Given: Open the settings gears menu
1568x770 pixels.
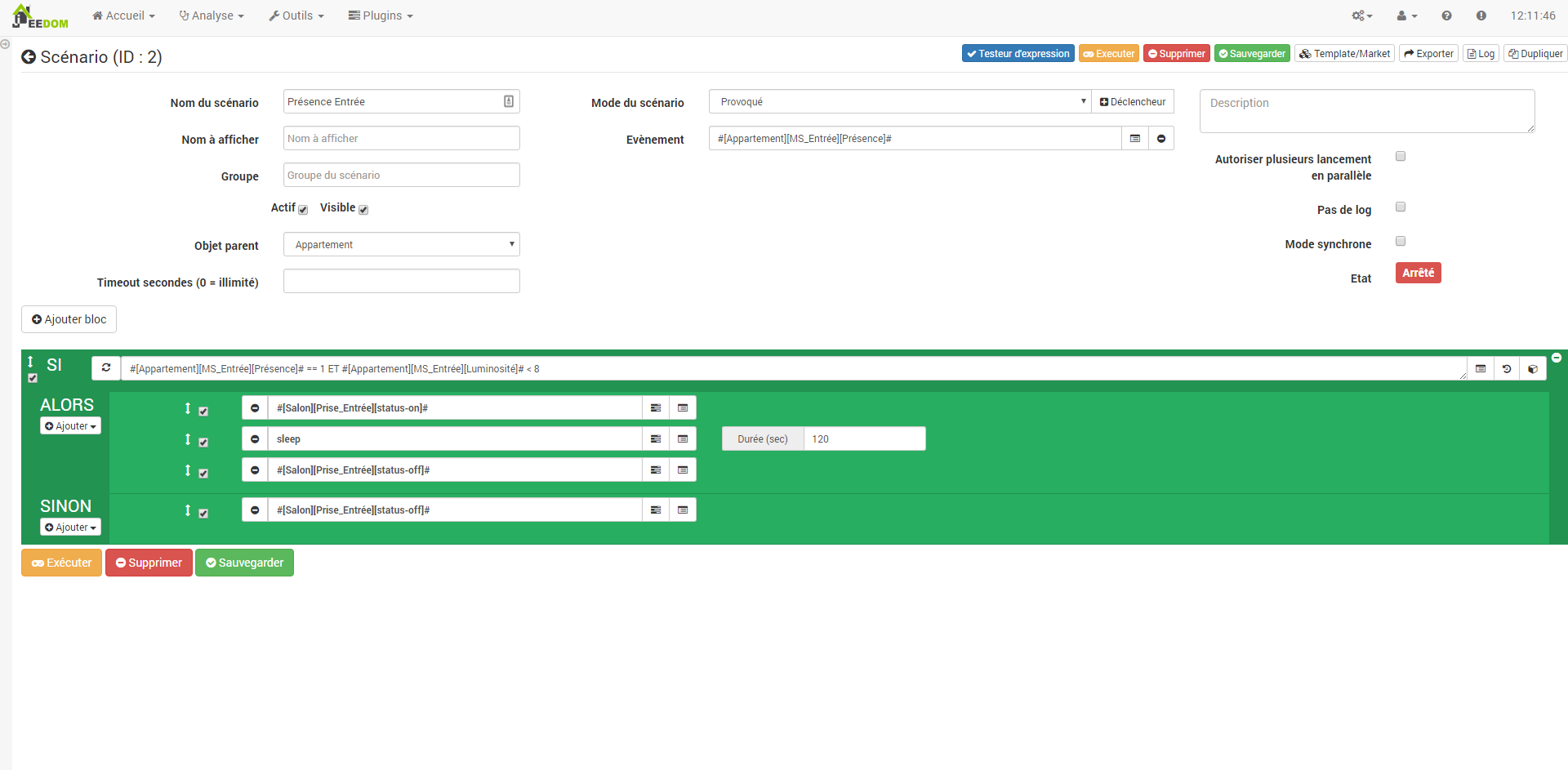Looking at the screenshot, I should [x=1362, y=16].
